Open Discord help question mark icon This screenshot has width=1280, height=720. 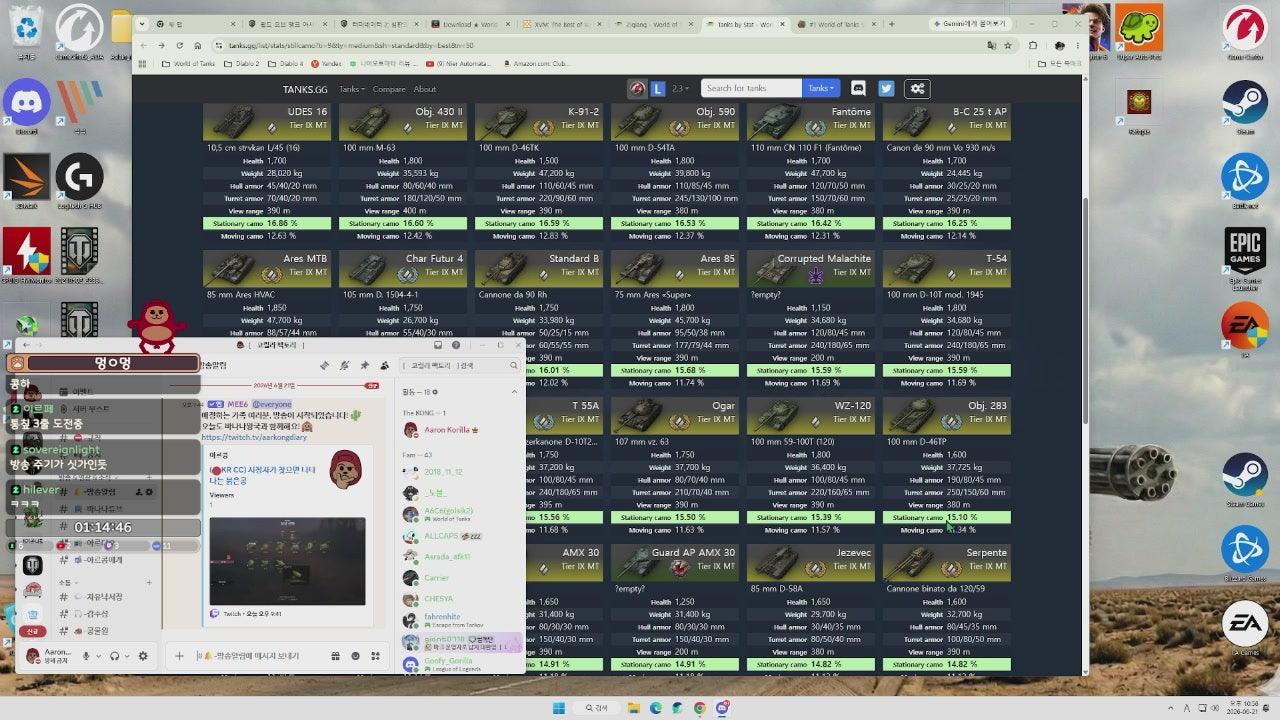[456, 345]
